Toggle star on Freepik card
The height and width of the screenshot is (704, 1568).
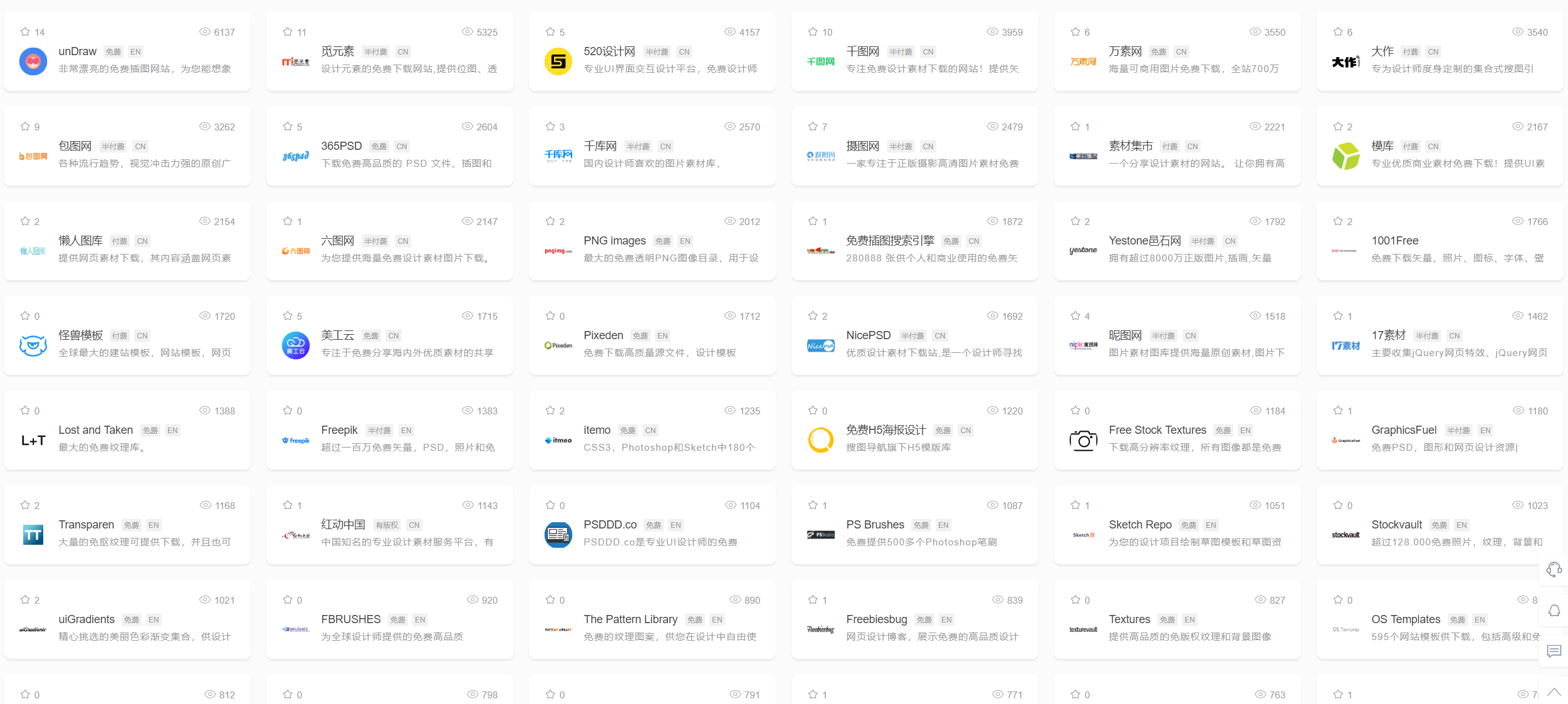288,410
